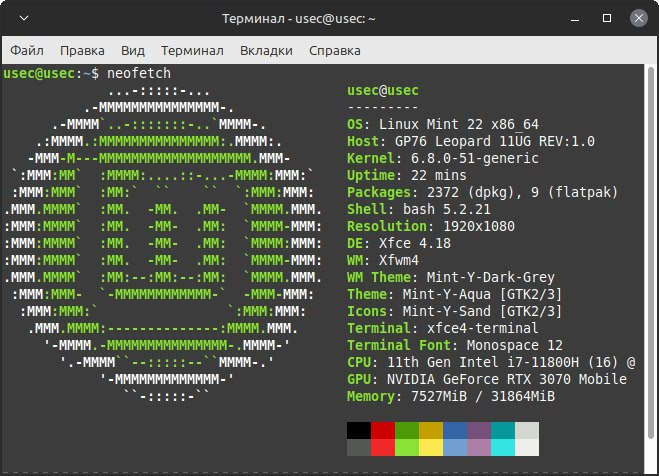The height and width of the screenshot is (476, 659).
Task: Click the light blue color block
Action: (455, 447)
